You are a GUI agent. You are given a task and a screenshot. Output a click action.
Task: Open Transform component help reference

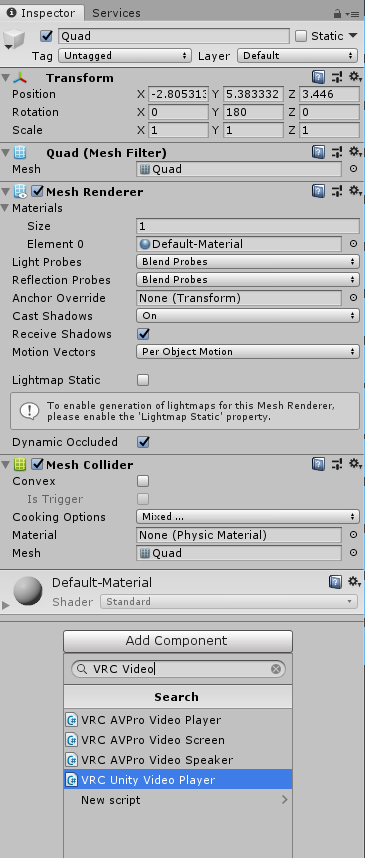pyautogui.click(x=318, y=77)
